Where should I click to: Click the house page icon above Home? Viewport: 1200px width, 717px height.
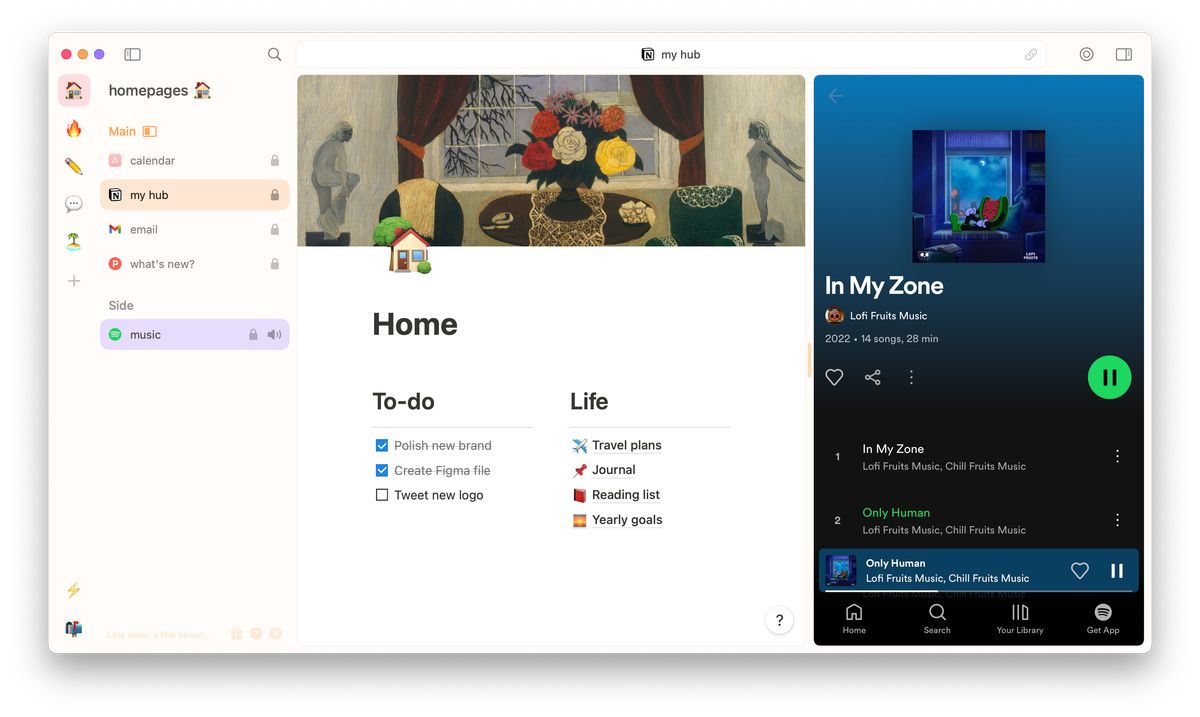(402, 246)
